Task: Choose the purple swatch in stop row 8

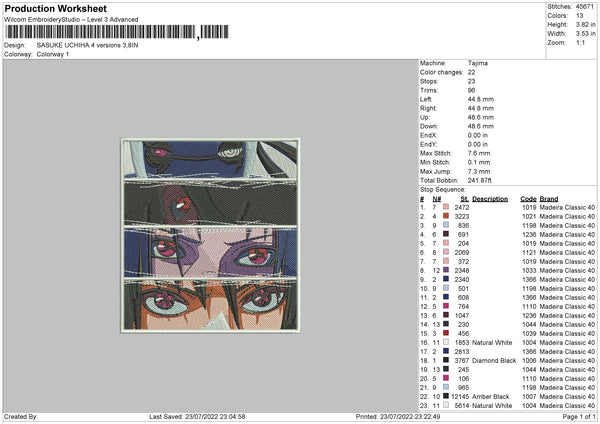Action: click(446, 270)
